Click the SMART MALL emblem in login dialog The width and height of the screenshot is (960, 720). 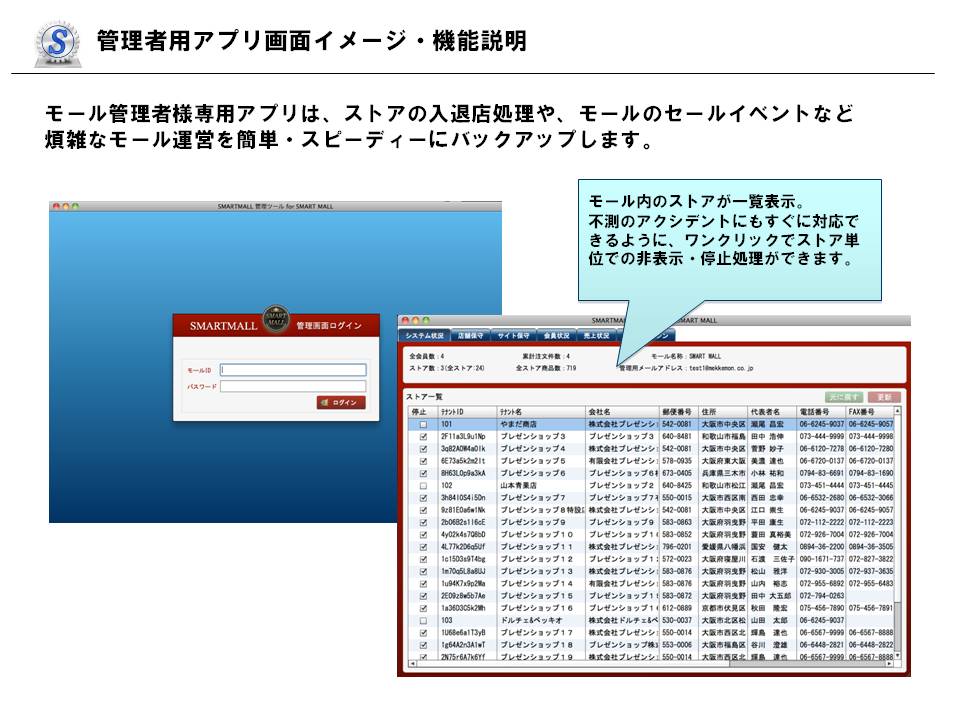[x=276, y=319]
